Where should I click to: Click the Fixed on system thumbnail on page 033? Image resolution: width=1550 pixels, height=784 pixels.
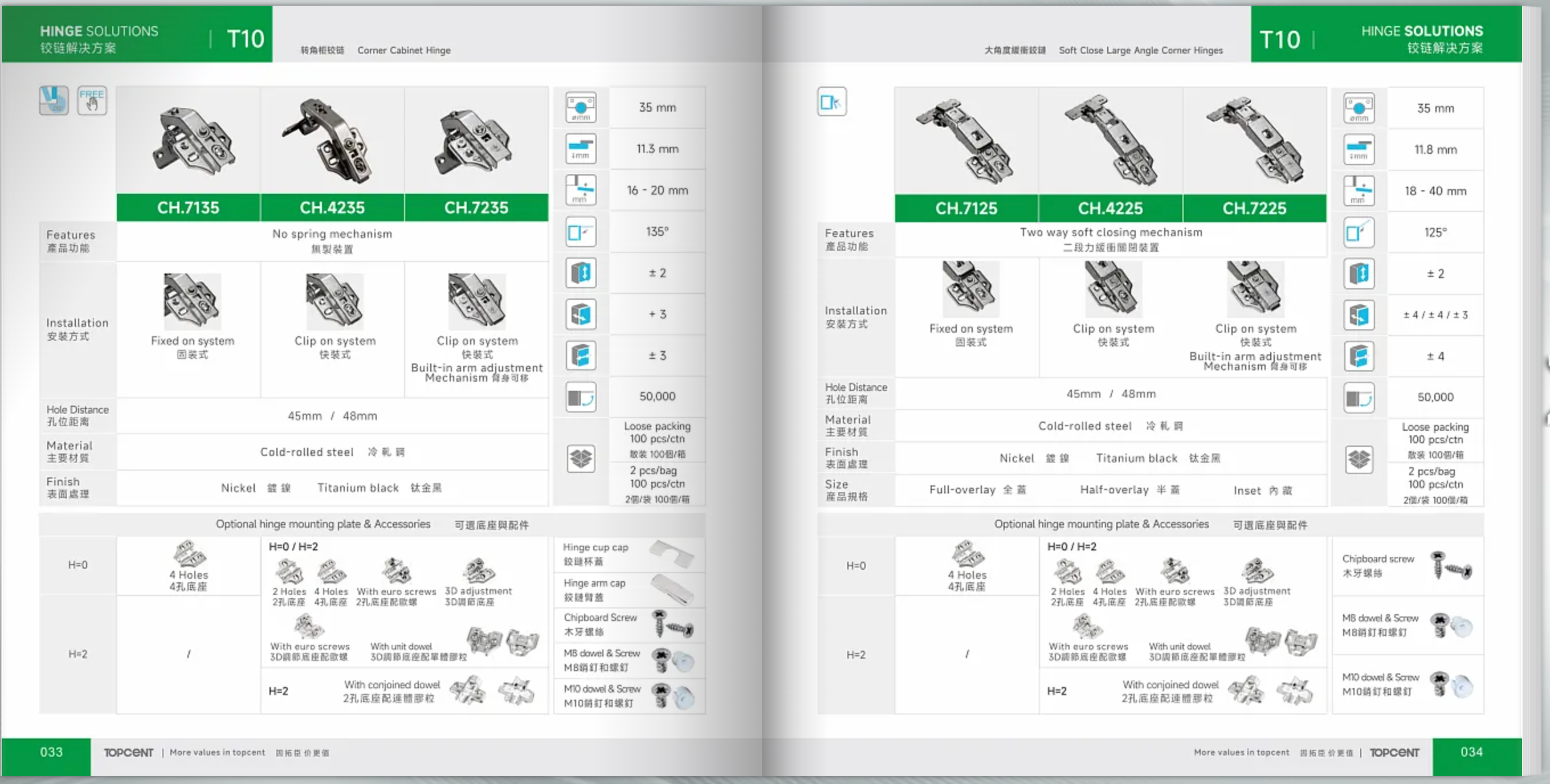point(192,301)
